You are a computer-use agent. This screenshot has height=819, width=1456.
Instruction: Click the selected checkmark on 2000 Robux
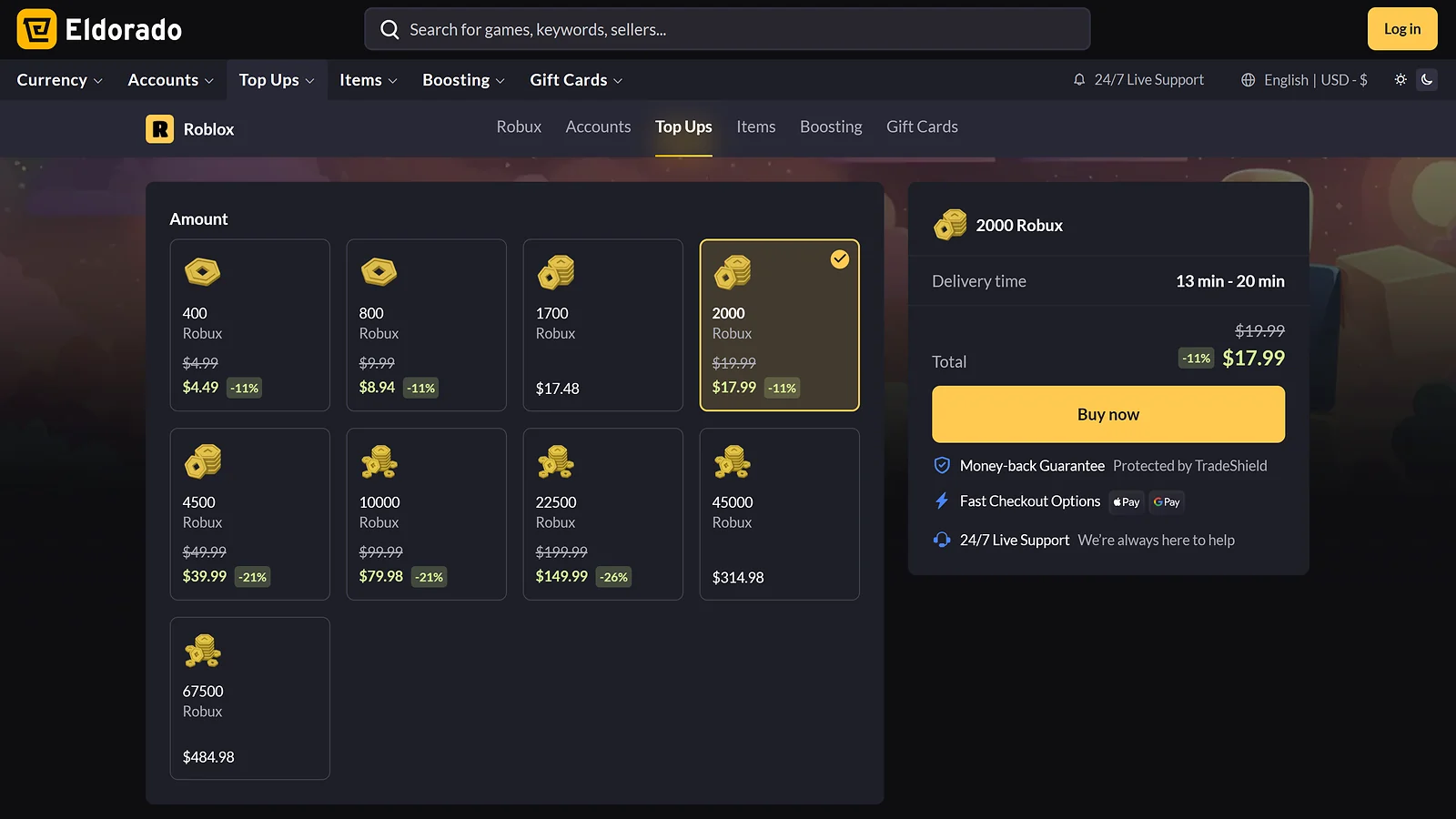(840, 259)
